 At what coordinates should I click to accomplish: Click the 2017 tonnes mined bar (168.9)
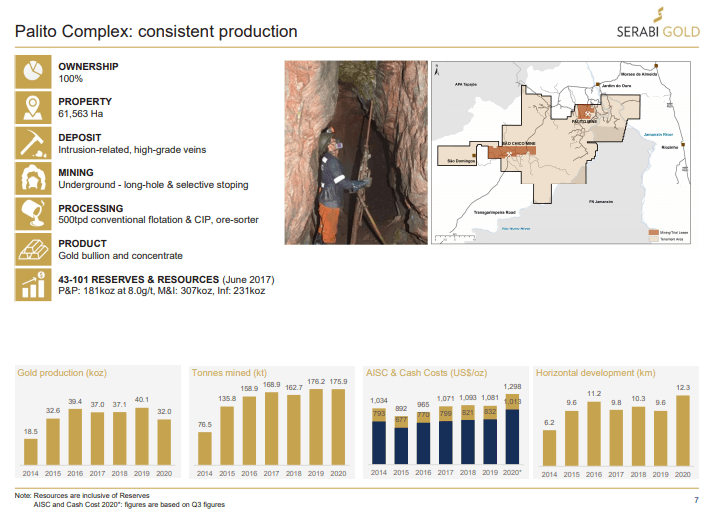tap(271, 428)
